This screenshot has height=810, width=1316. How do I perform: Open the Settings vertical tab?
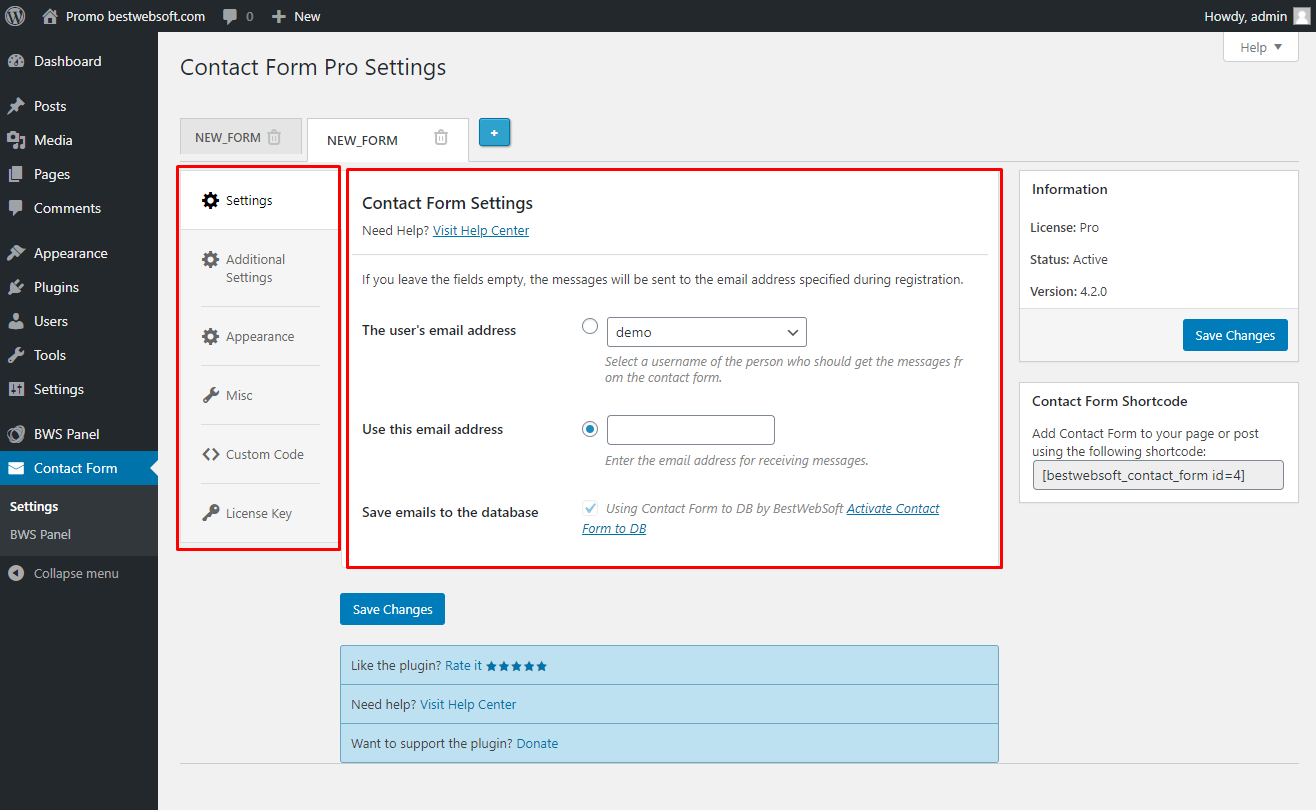[259, 200]
